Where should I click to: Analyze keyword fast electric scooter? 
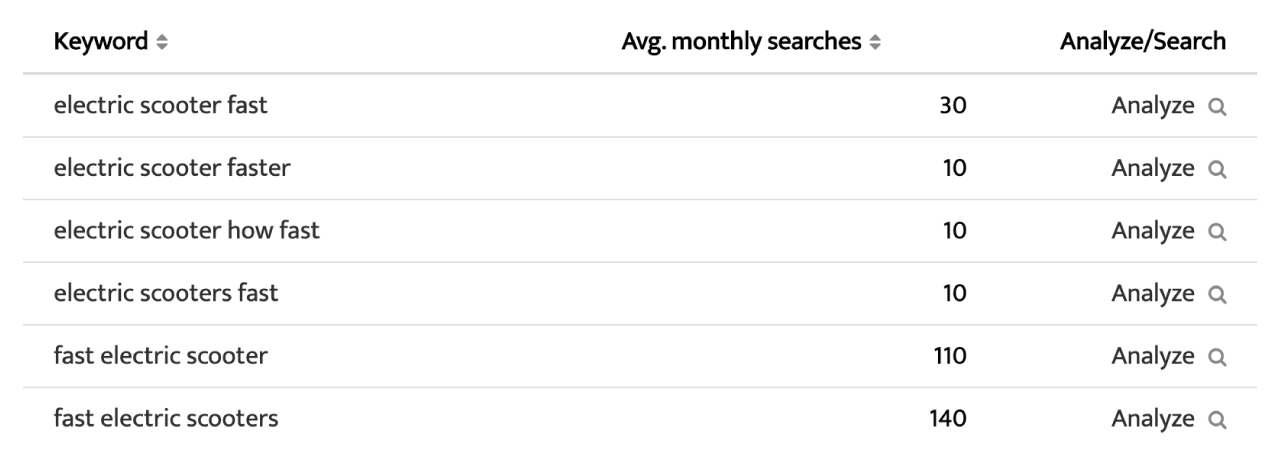coord(1153,357)
